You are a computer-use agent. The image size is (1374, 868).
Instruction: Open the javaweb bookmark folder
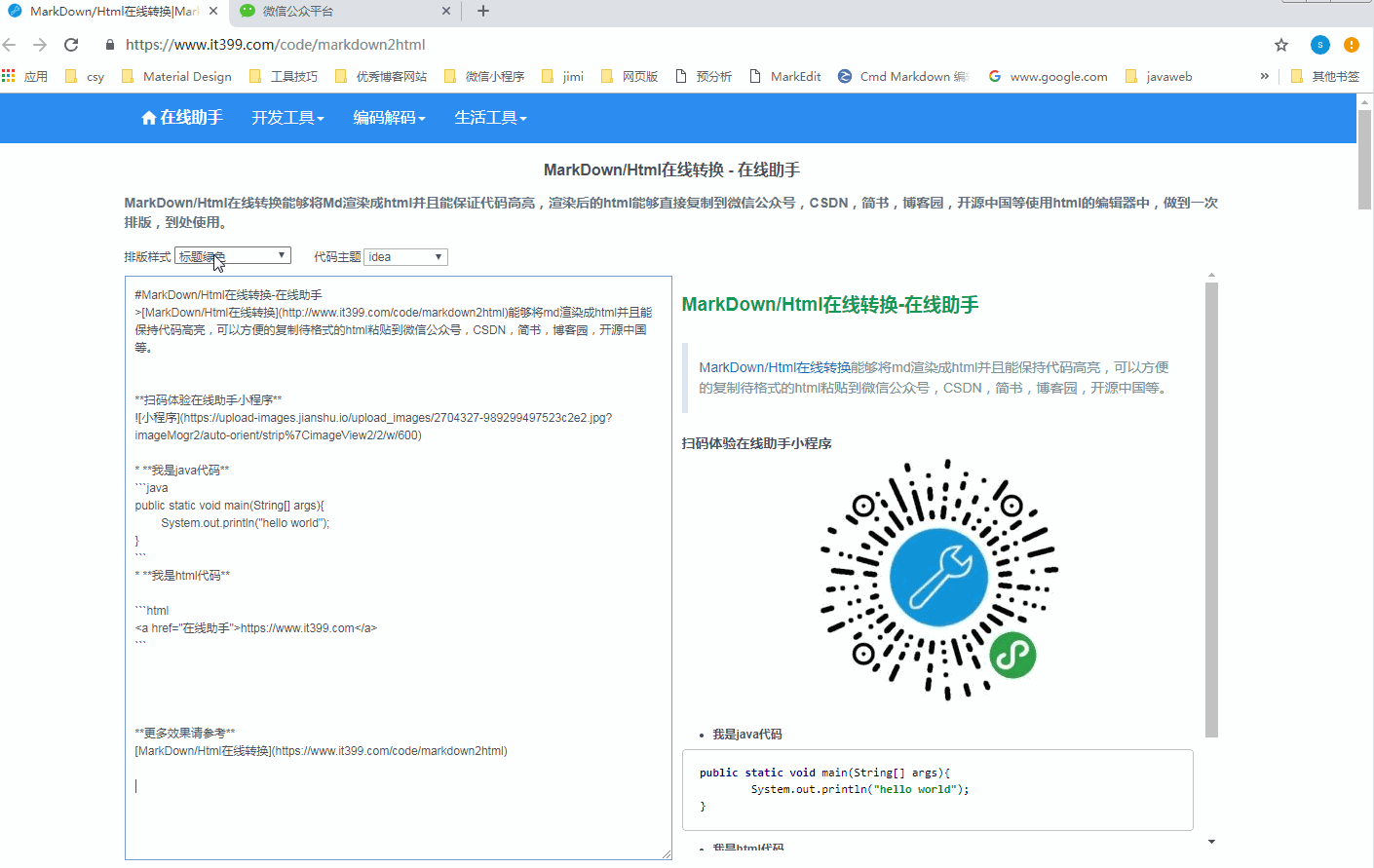point(1159,76)
